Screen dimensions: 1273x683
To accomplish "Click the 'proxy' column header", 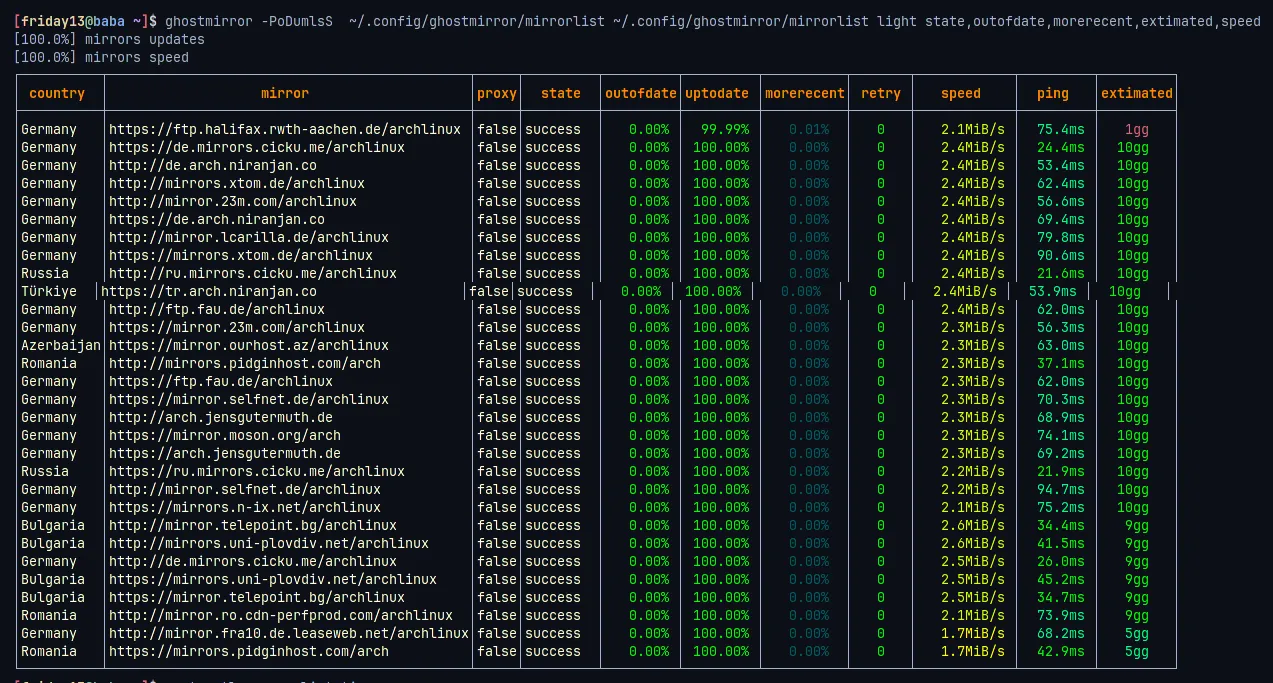I will point(497,93).
